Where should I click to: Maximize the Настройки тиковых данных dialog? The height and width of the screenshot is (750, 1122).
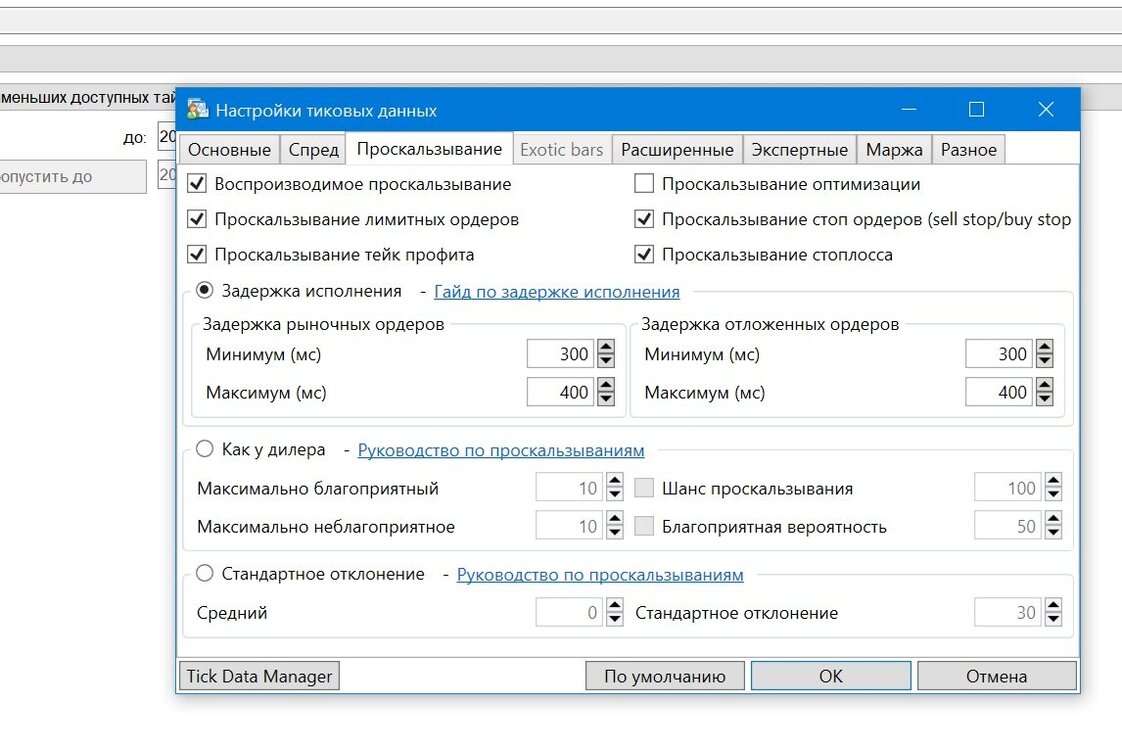[x=976, y=109]
